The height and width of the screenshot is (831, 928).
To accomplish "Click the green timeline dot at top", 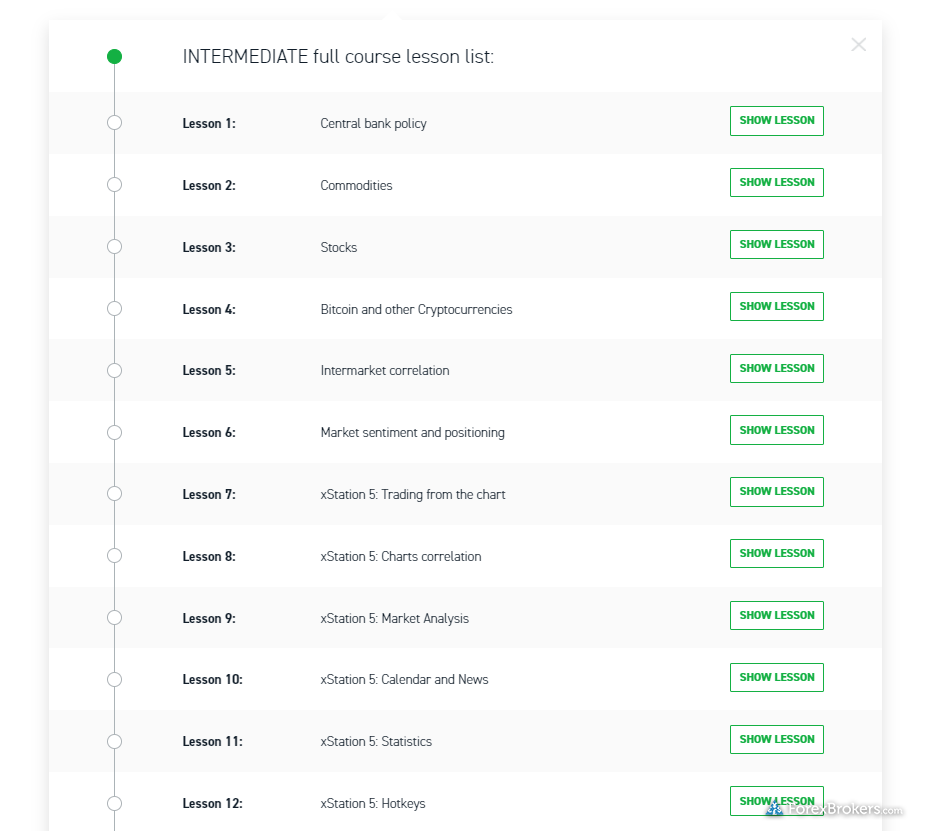I will (x=114, y=57).
